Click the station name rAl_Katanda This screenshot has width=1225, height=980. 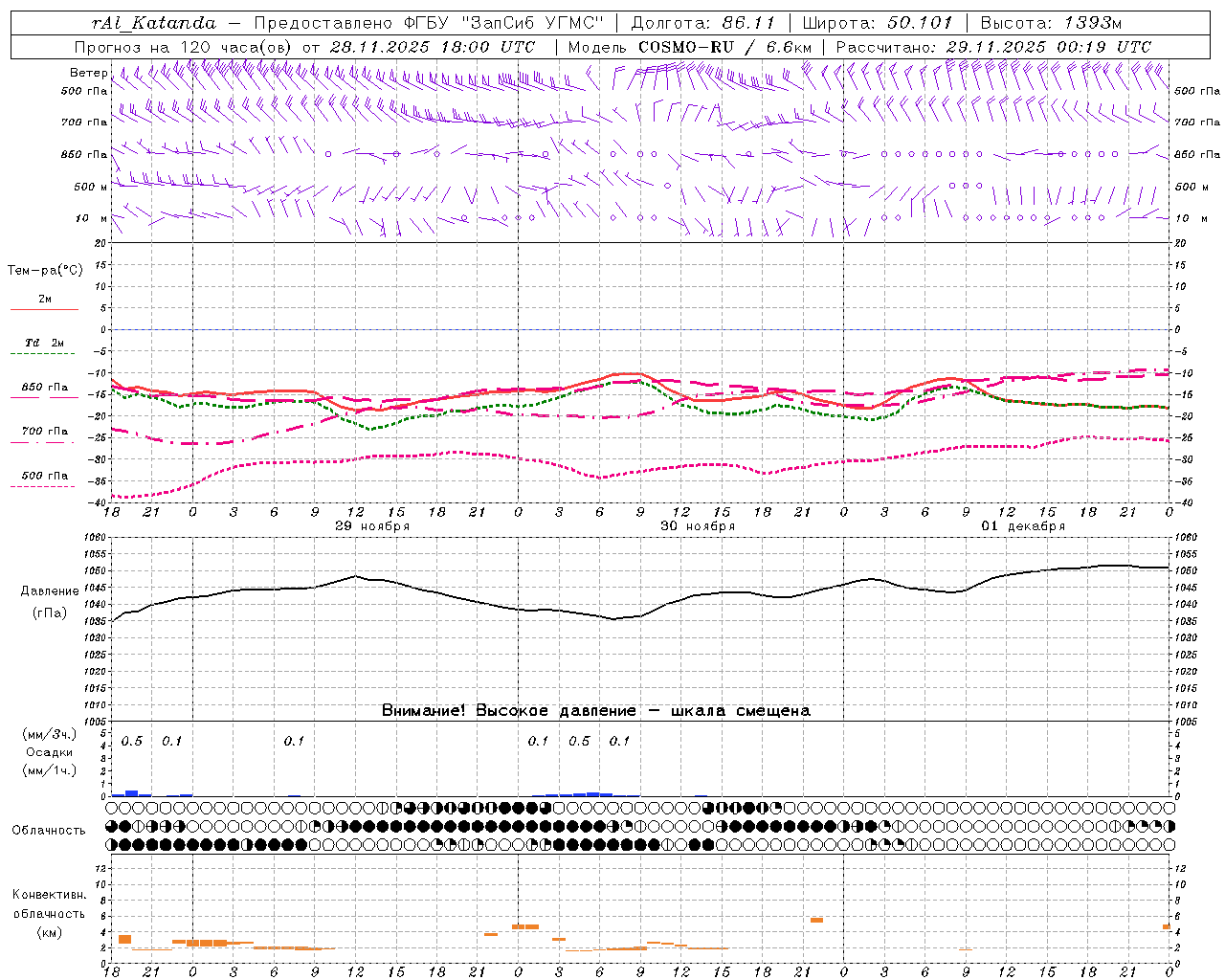154,23
